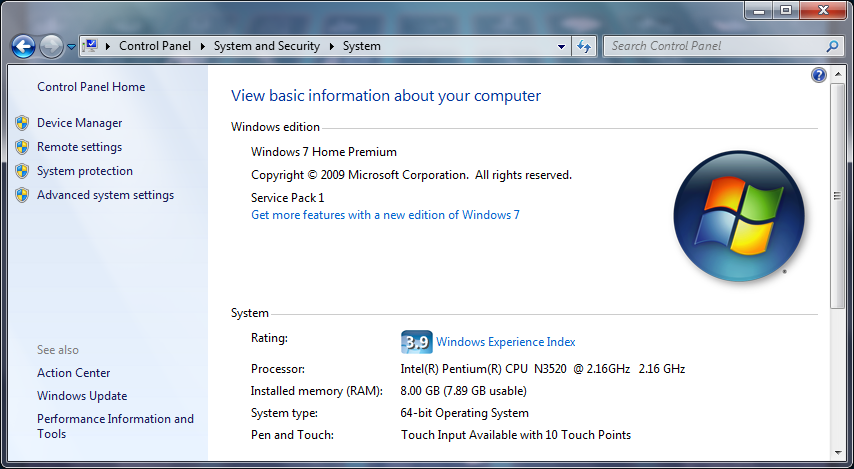The width and height of the screenshot is (854, 469).
Task: Click Get more features with new edition link
Action: [x=385, y=215]
